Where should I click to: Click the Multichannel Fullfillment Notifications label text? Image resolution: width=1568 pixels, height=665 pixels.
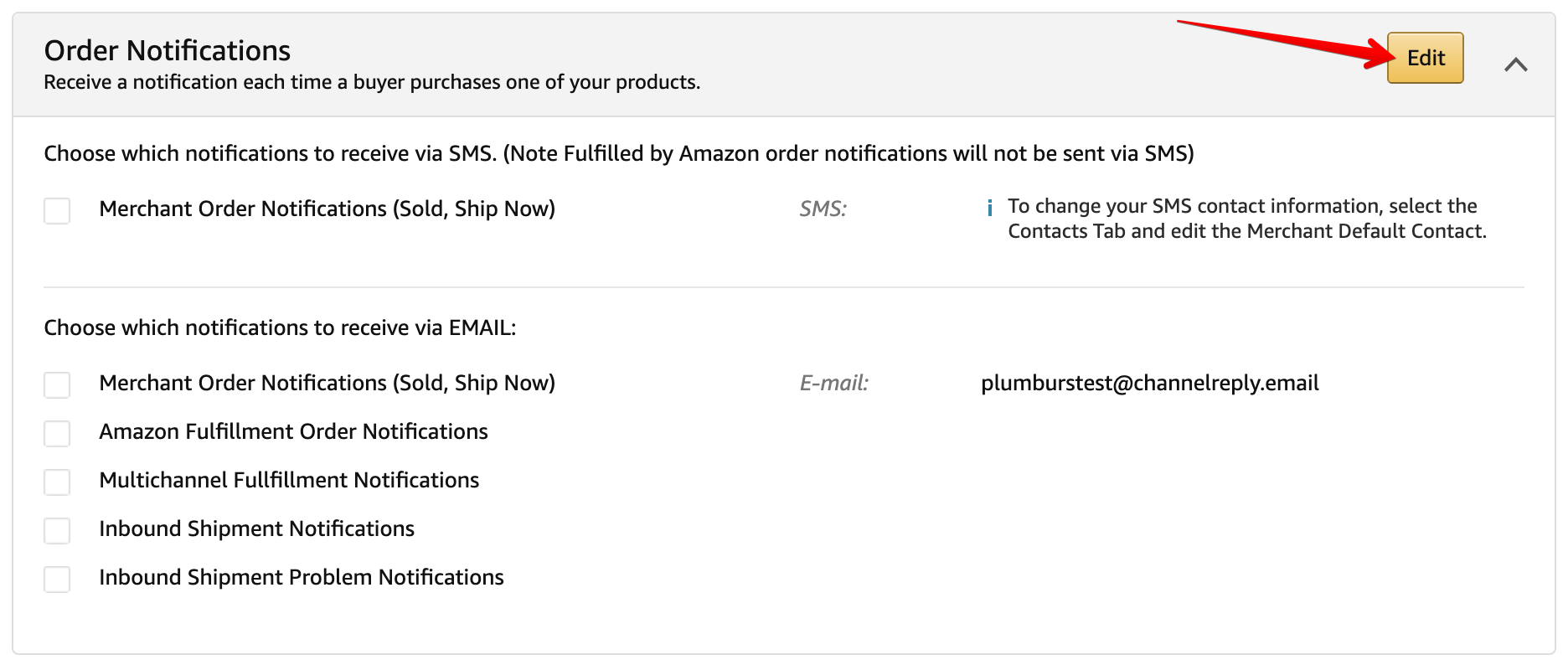pos(289,480)
